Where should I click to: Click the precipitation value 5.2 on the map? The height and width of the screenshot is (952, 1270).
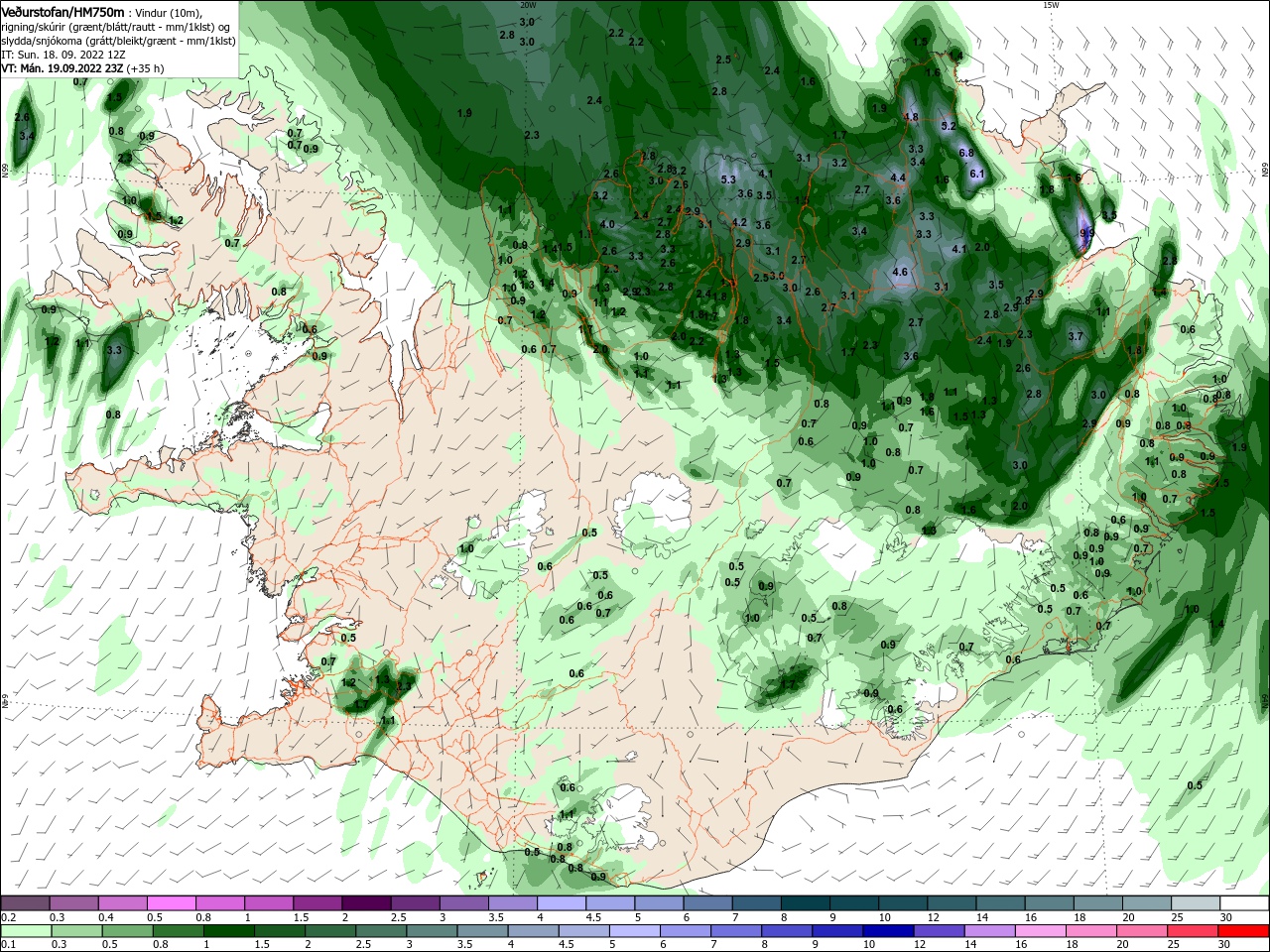[948, 126]
